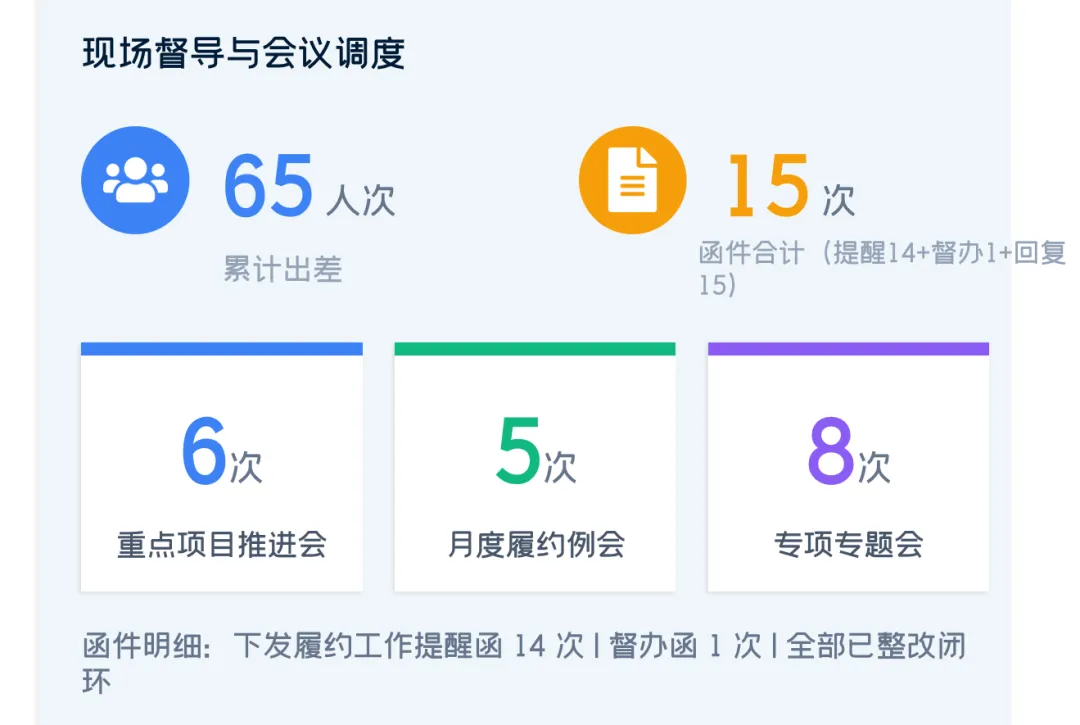Click the 专项专题会 label text
Image resolution: width=1080 pixels, height=725 pixels.
pyautogui.click(x=849, y=545)
